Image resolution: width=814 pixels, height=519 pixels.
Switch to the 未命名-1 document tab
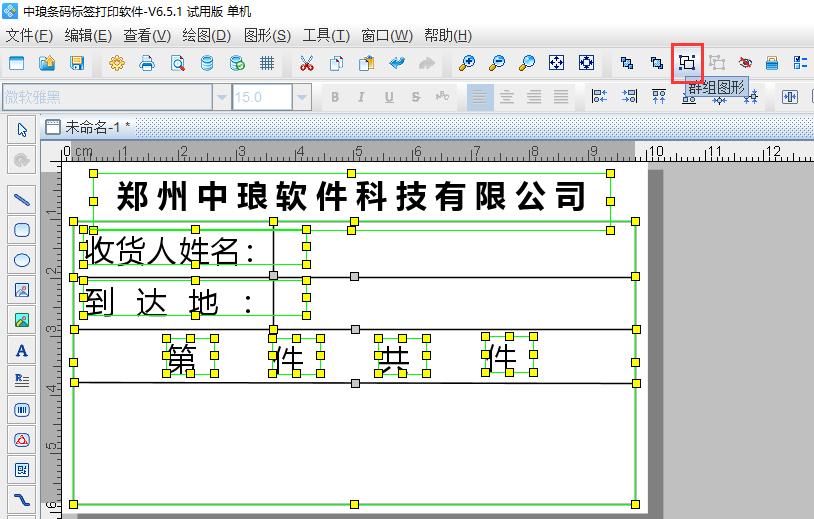pos(87,127)
